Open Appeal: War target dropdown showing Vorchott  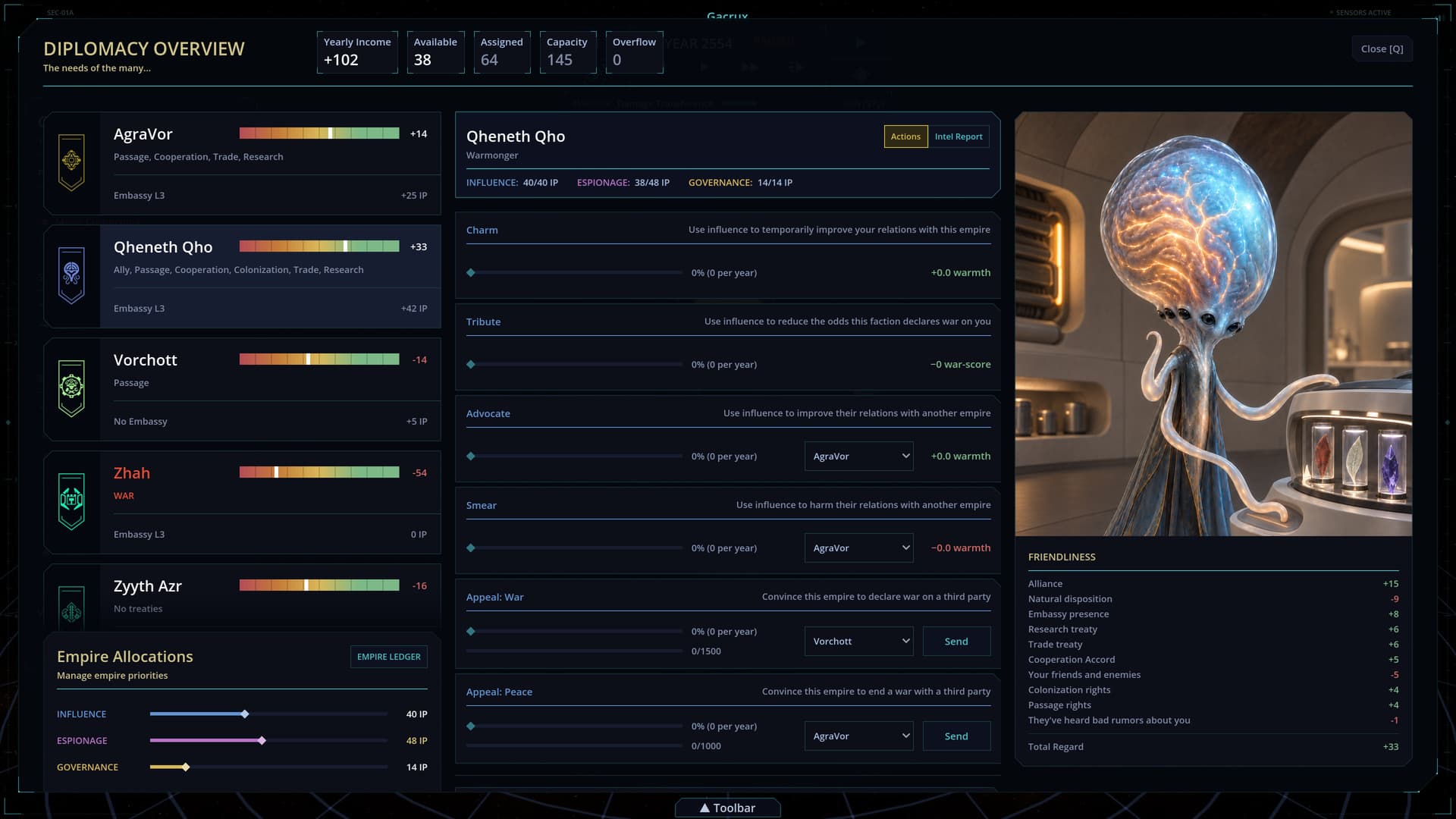click(858, 642)
